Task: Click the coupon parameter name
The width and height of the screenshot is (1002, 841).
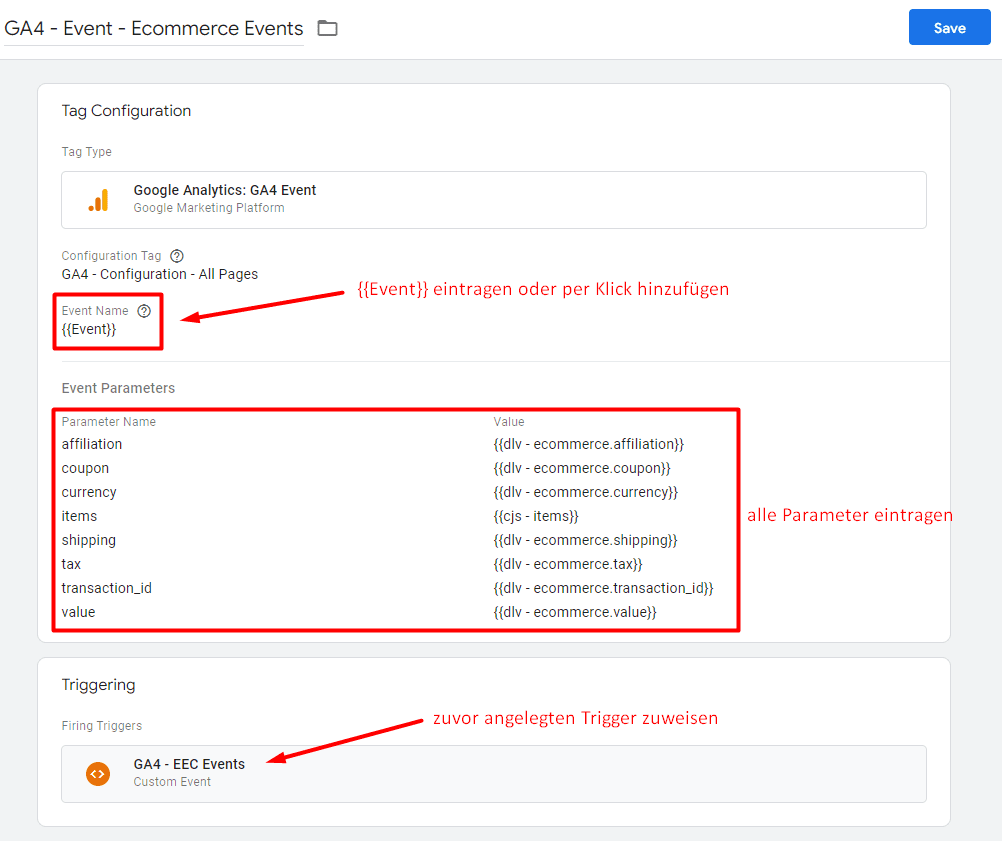Action: 85,468
